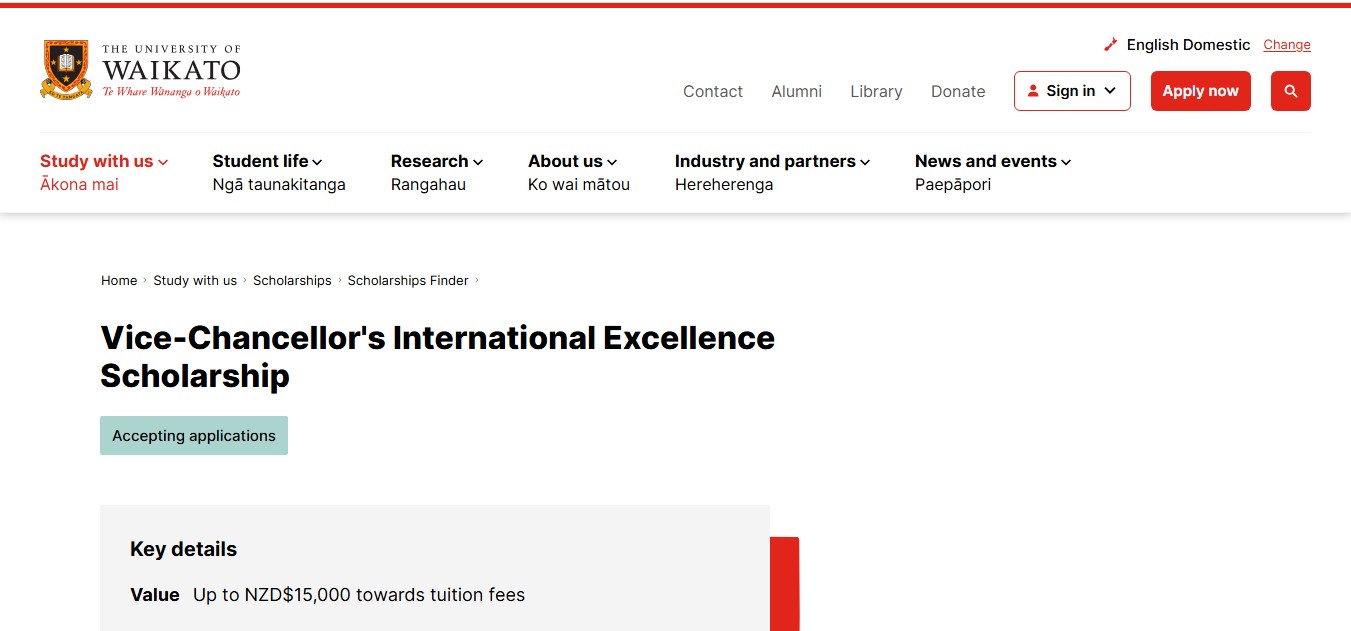The image size is (1351, 631).
Task: Expand the About us chevron
Action: point(612,162)
